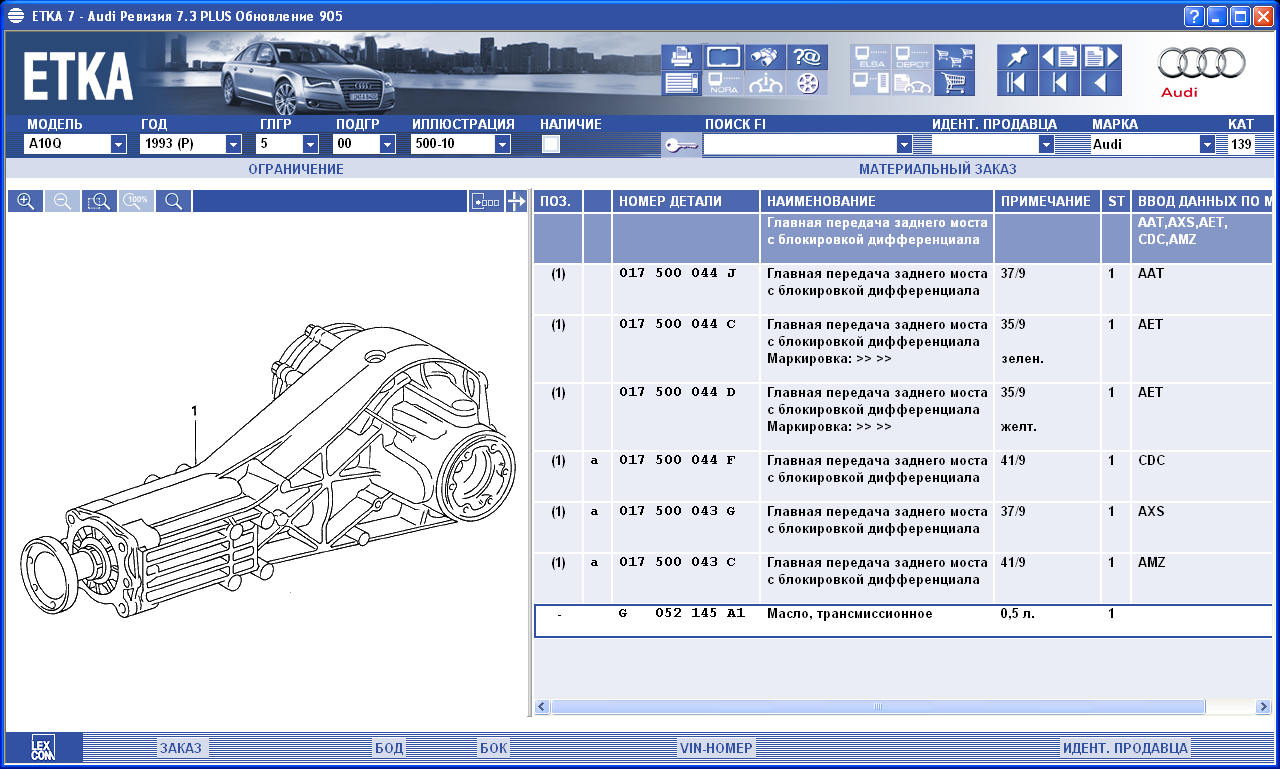Expand the ИЛЛЮСТРАЦИЯ dropdown list
The width and height of the screenshot is (1280, 769).
(502, 144)
